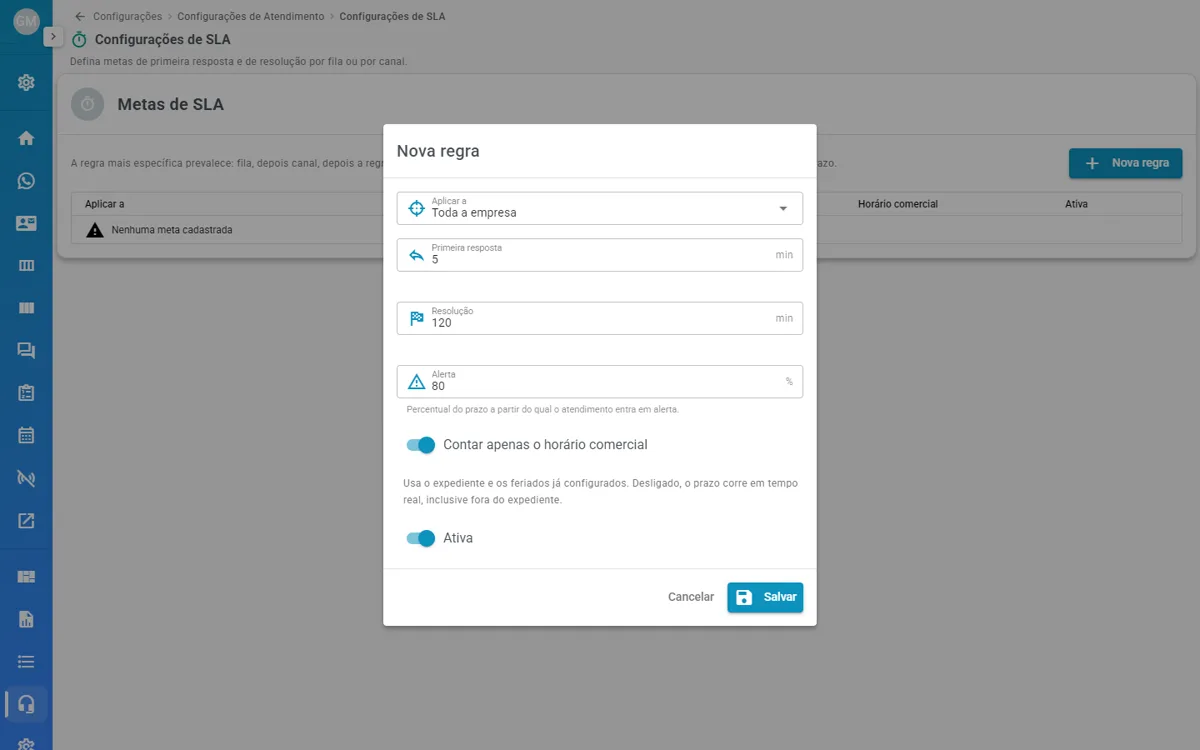Click the Horário comercial column header
The height and width of the screenshot is (750, 1200).
click(898, 204)
